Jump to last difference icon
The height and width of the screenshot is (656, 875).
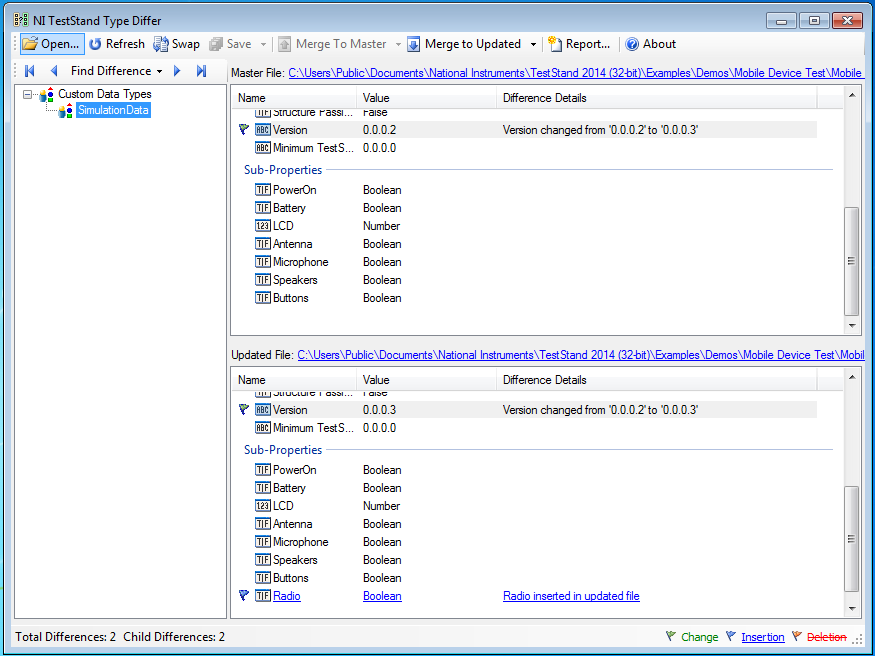[201, 71]
